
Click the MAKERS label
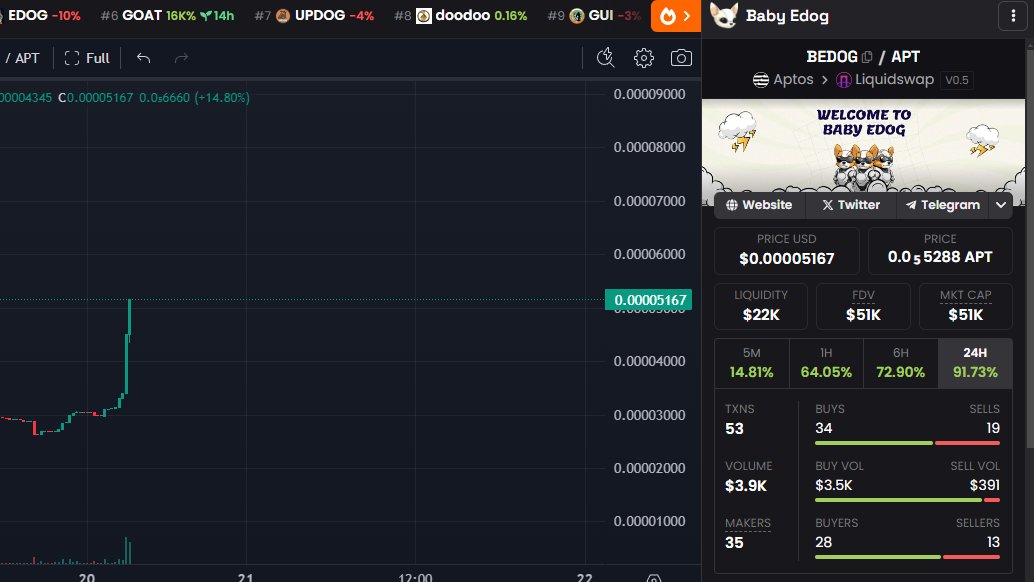coord(748,523)
